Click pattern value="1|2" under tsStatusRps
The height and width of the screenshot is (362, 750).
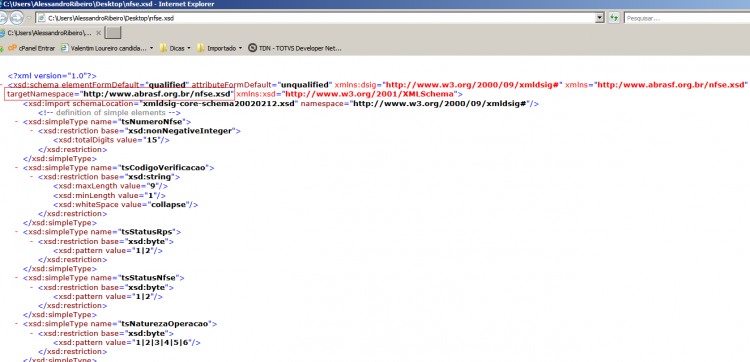pyautogui.click(x=108, y=251)
